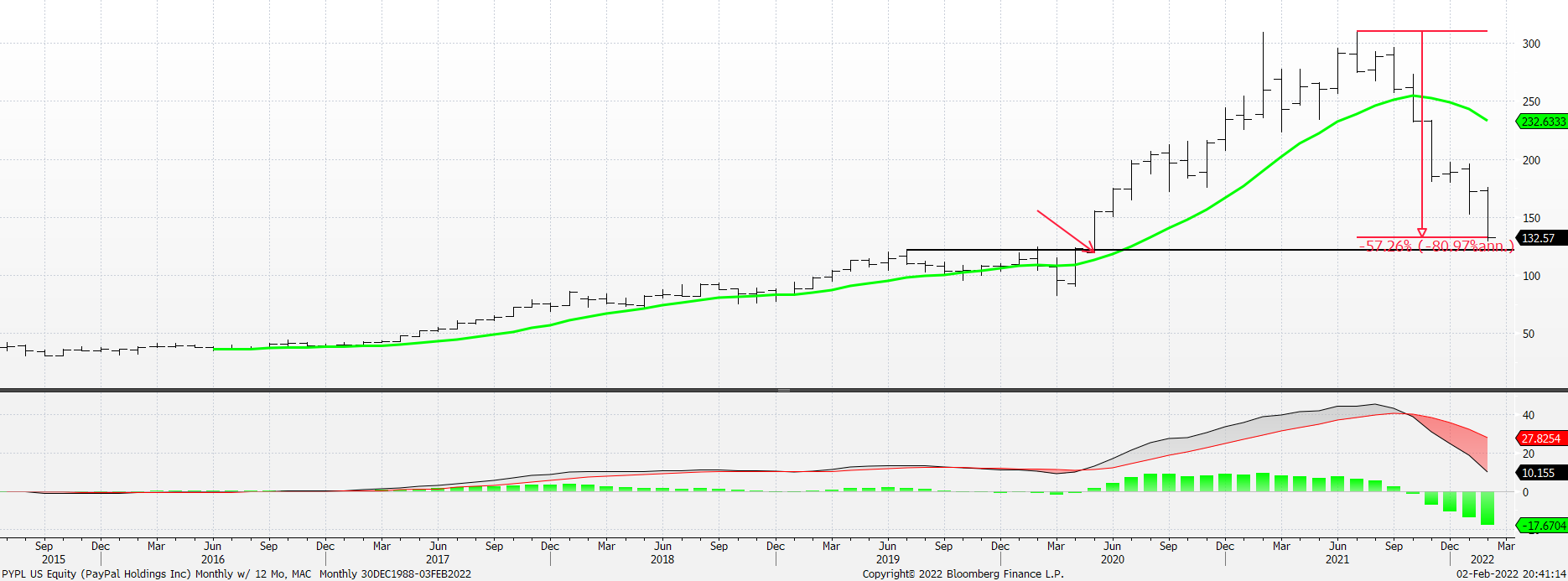Click the pane divider handle between the charts
Screen dimensions: 1568x581
(784, 390)
